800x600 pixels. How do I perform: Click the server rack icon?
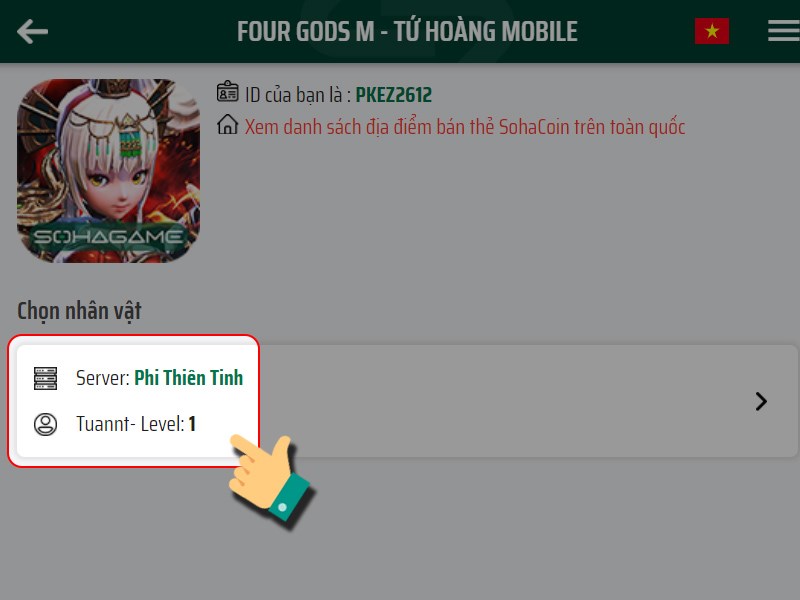[x=45, y=379]
